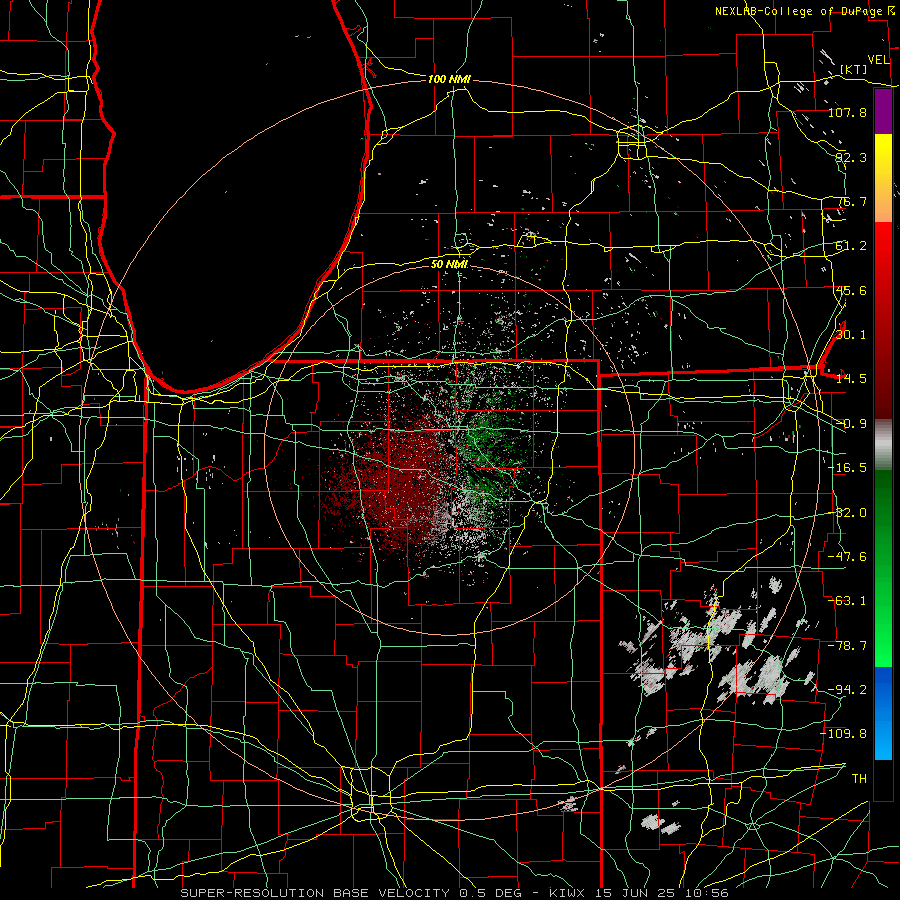The width and height of the screenshot is (900, 900).
Task: Select the purple segment of velocity colorbar
Action: [883, 112]
